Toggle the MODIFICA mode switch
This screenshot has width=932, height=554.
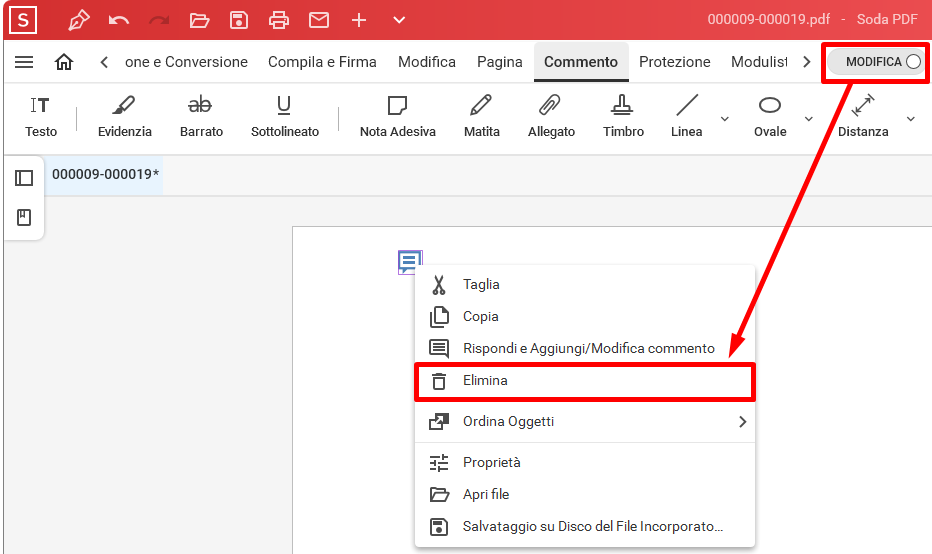876,62
